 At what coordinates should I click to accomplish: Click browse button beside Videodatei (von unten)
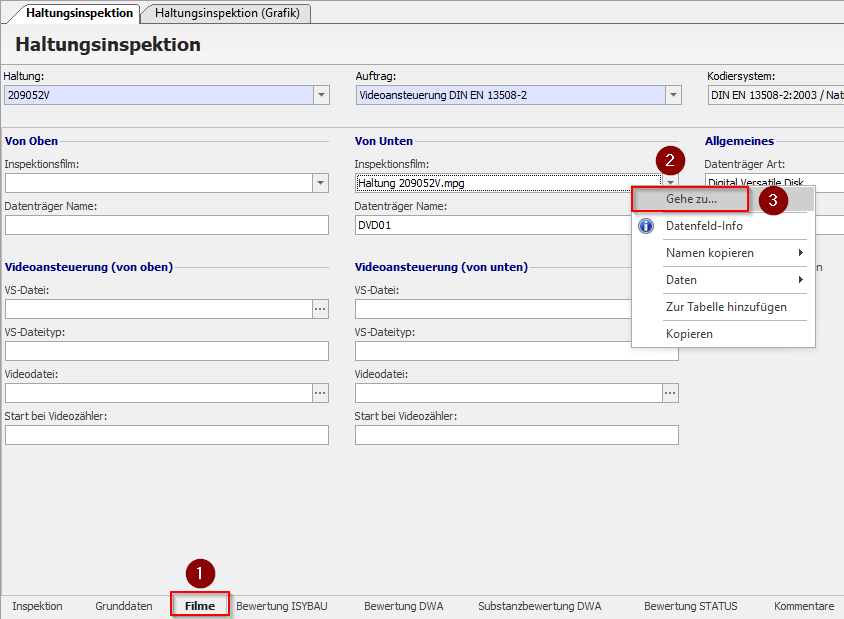pyautogui.click(x=670, y=393)
